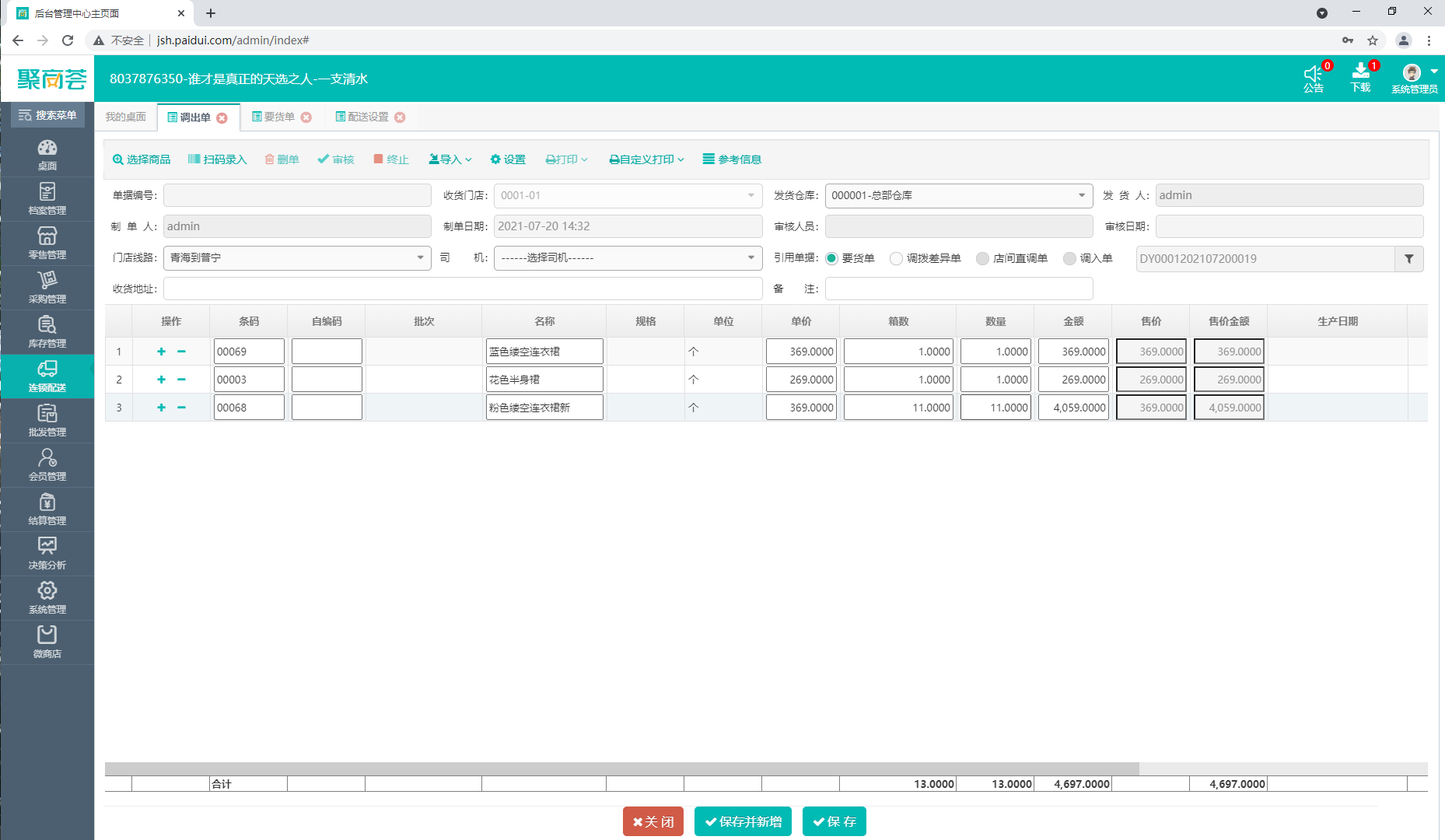Screen dimensions: 1445x840
Task: Open the 门店线路 dropdown showing 青海到普宁
Action: coord(297,257)
